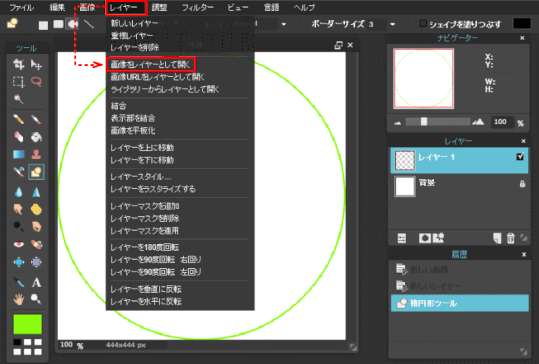Screen dimensions: 539x364
Task: Select the Zoom magnifier tool
Action: pos(36,299)
